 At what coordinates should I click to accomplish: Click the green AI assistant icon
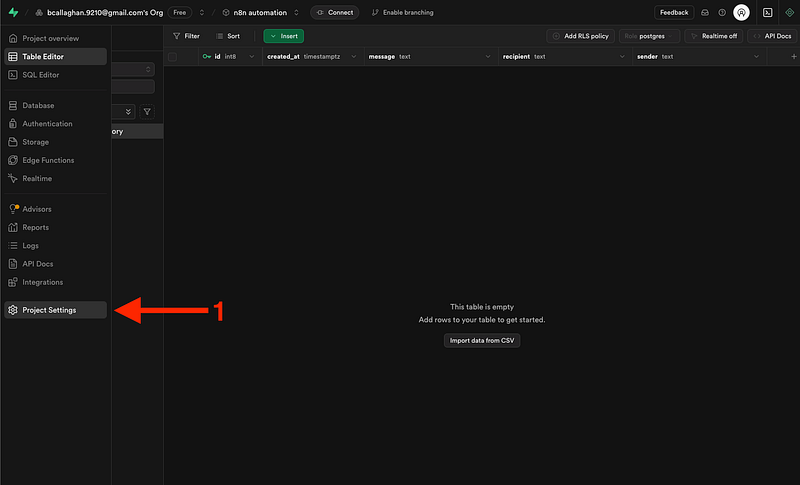click(788, 13)
